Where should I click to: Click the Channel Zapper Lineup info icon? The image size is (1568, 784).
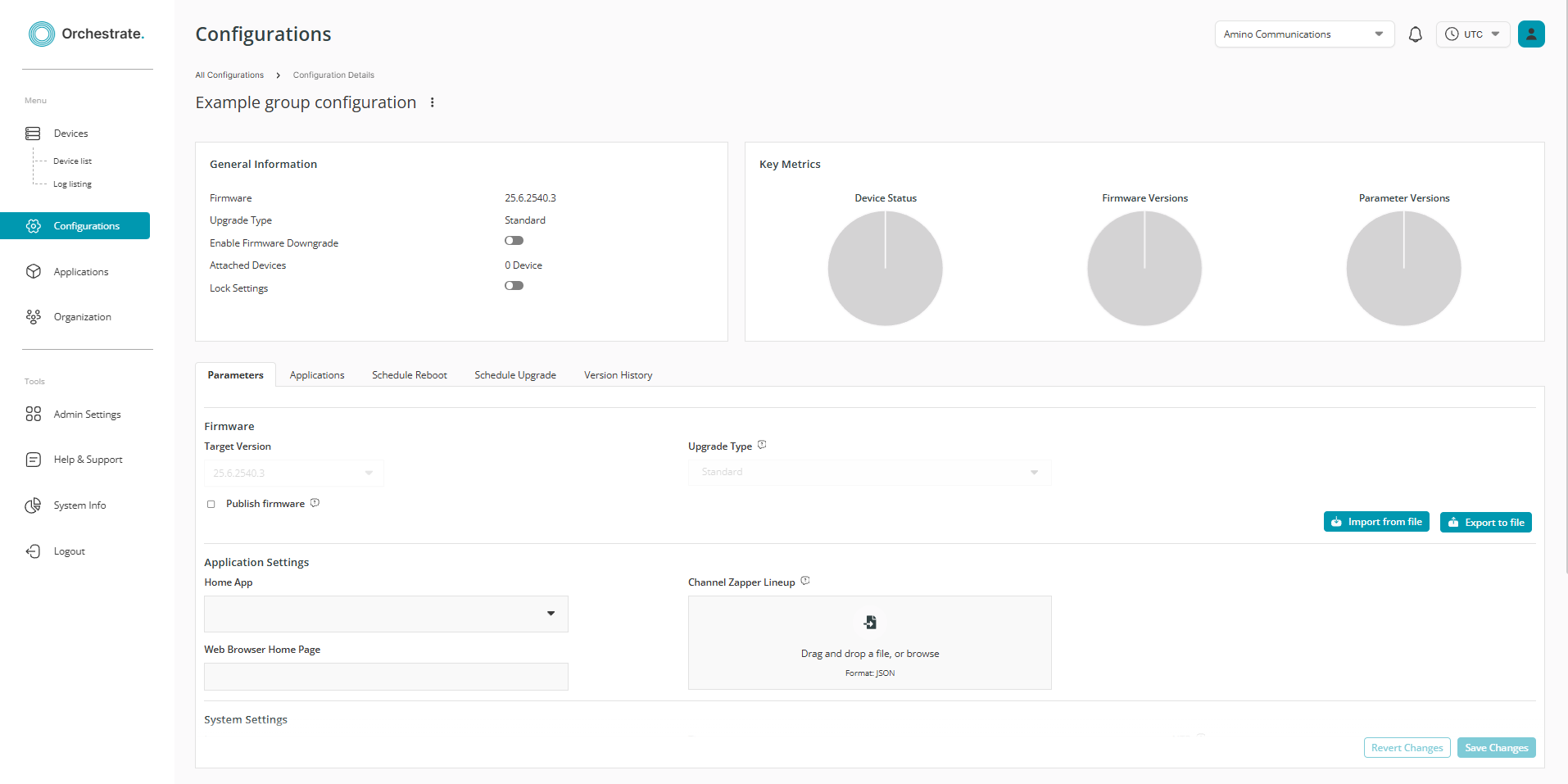click(x=805, y=581)
